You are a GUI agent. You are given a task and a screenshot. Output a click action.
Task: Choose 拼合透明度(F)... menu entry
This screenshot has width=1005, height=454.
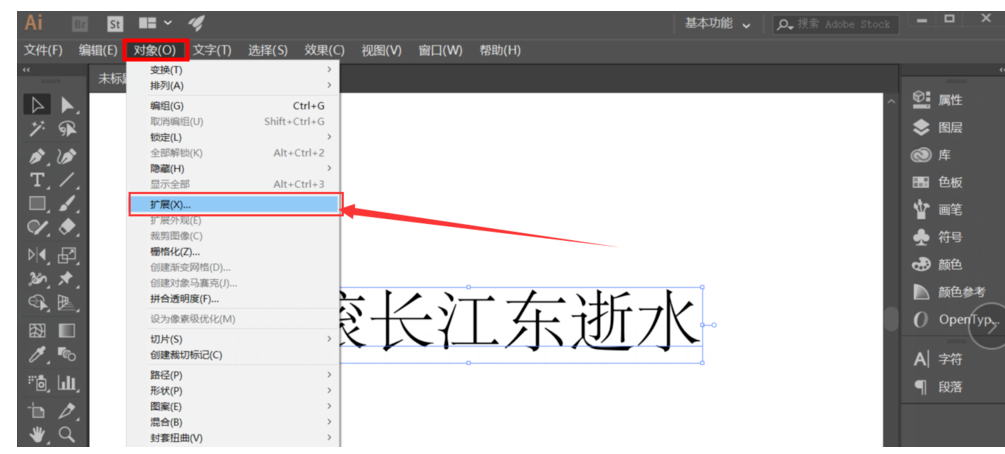pos(233,299)
